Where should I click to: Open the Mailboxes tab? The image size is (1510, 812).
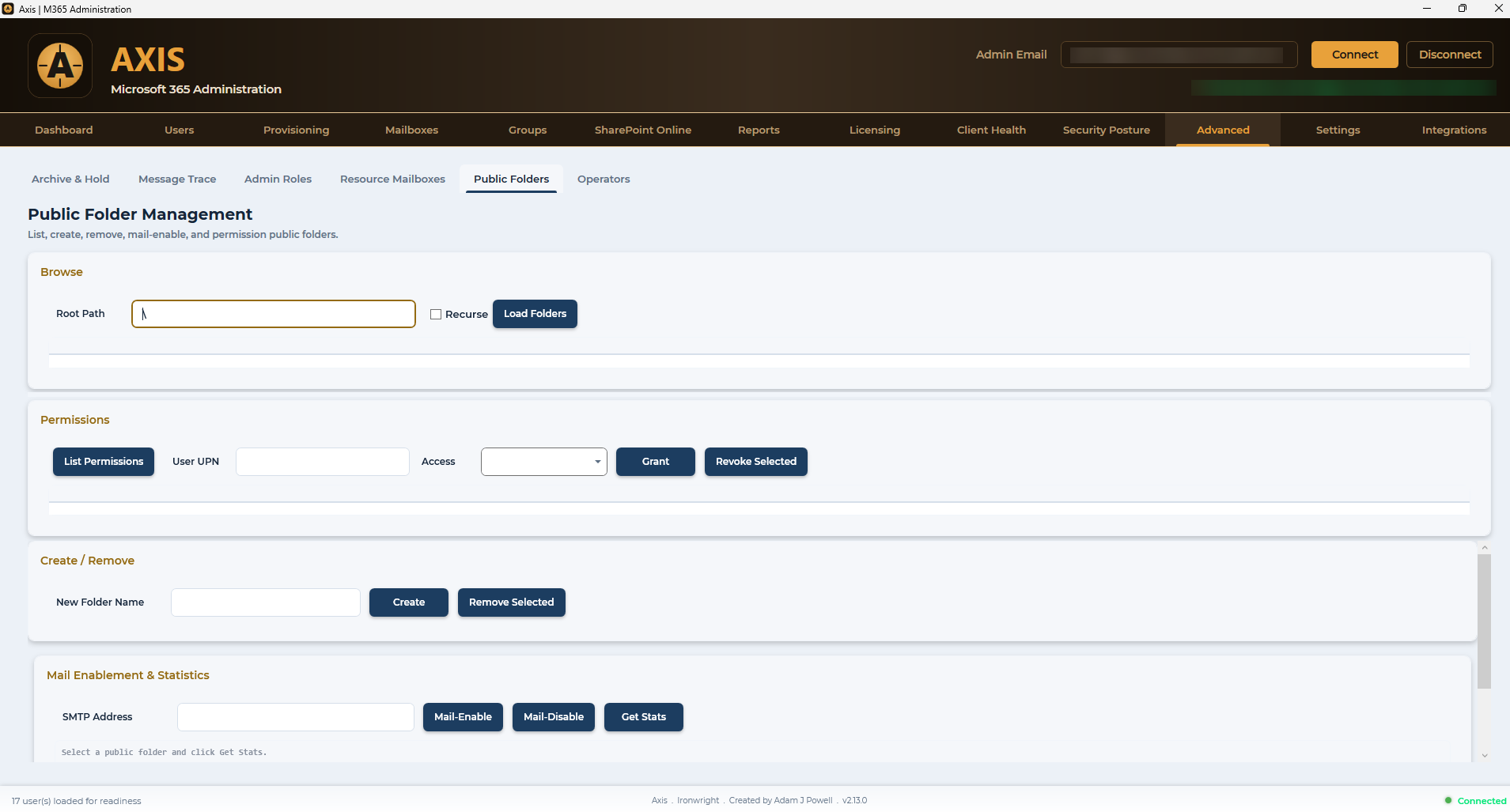pos(411,130)
